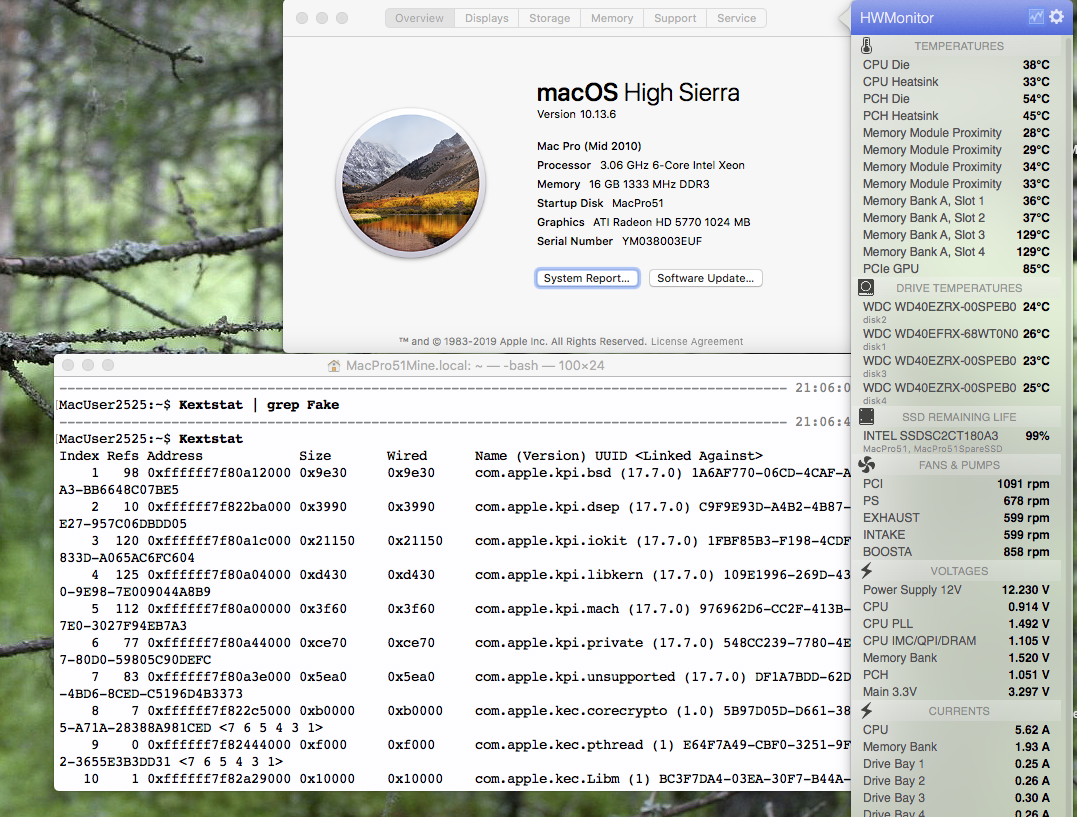The height and width of the screenshot is (817, 1077).
Task: Select the PCH Heatsink row
Action: coord(956,115)
